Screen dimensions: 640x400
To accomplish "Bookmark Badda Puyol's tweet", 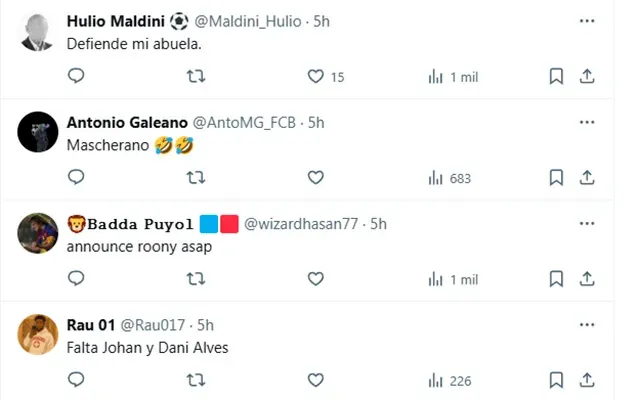I will [557, 279].
